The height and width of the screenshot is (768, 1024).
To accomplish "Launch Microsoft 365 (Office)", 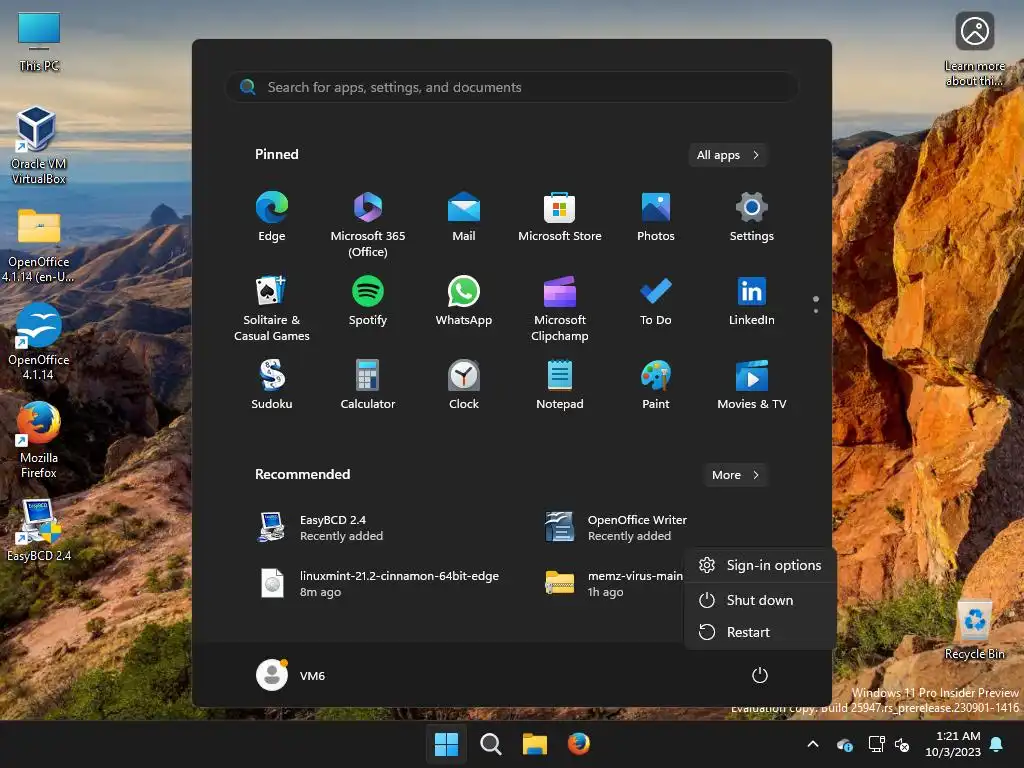I will tap(368, 224).
